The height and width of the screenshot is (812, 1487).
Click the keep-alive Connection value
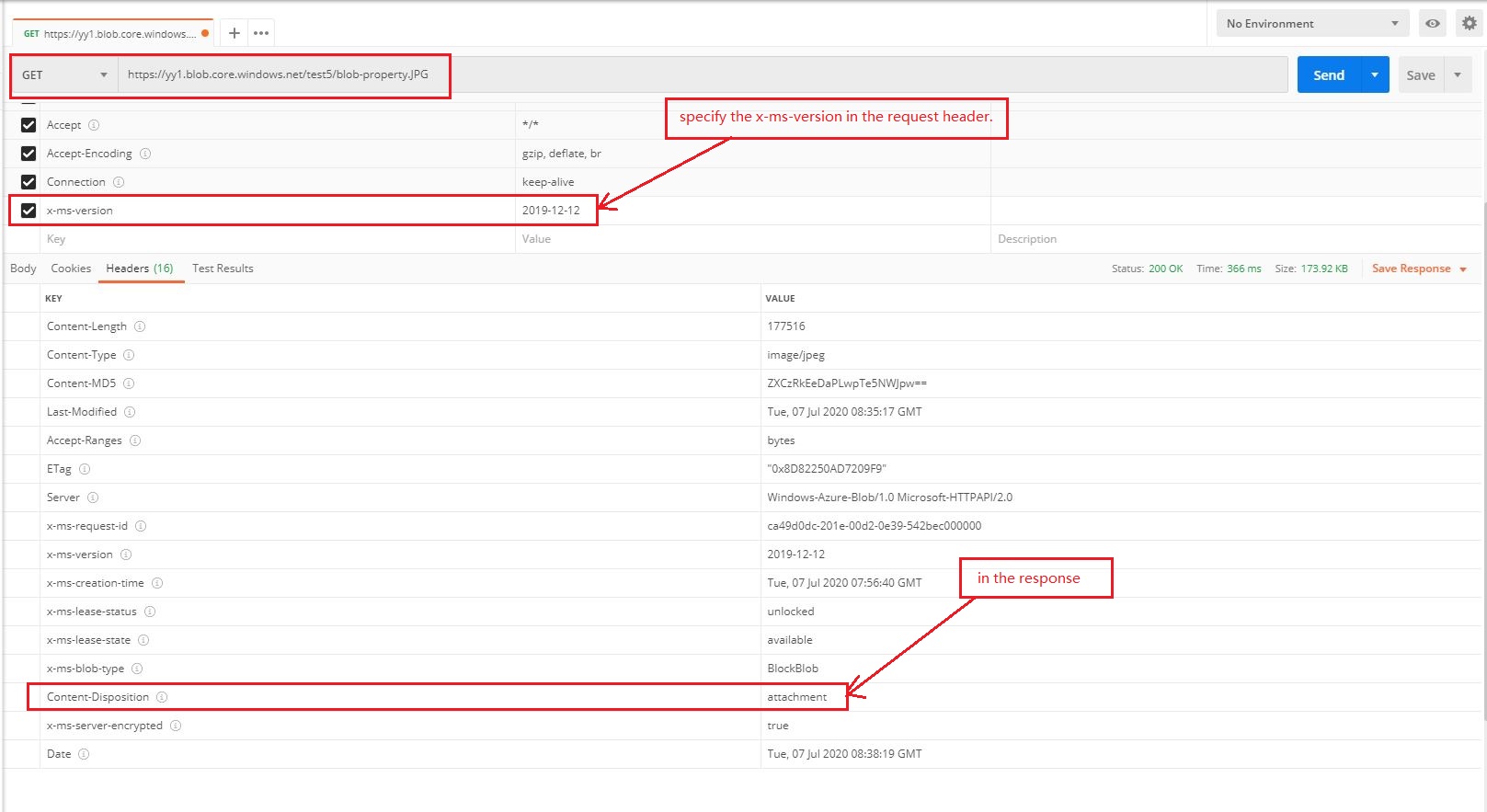548,182
